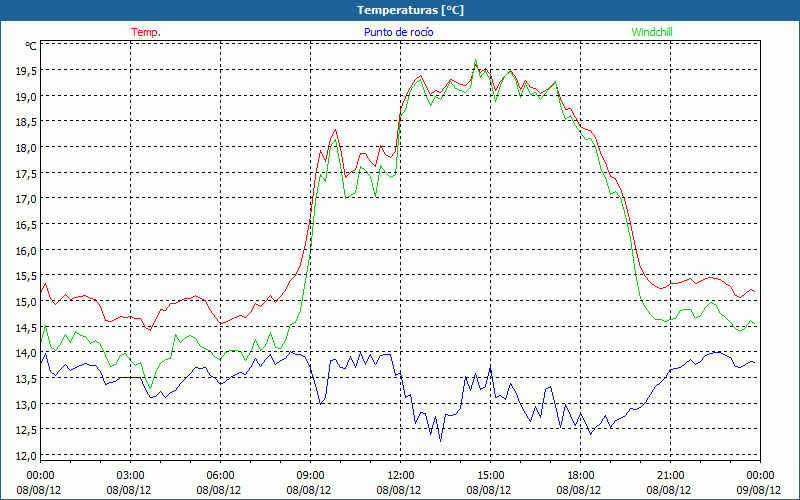Screen dimensions: 800x500
Task: Click the '13,5' y-axis value
Action: pos(26,379)
